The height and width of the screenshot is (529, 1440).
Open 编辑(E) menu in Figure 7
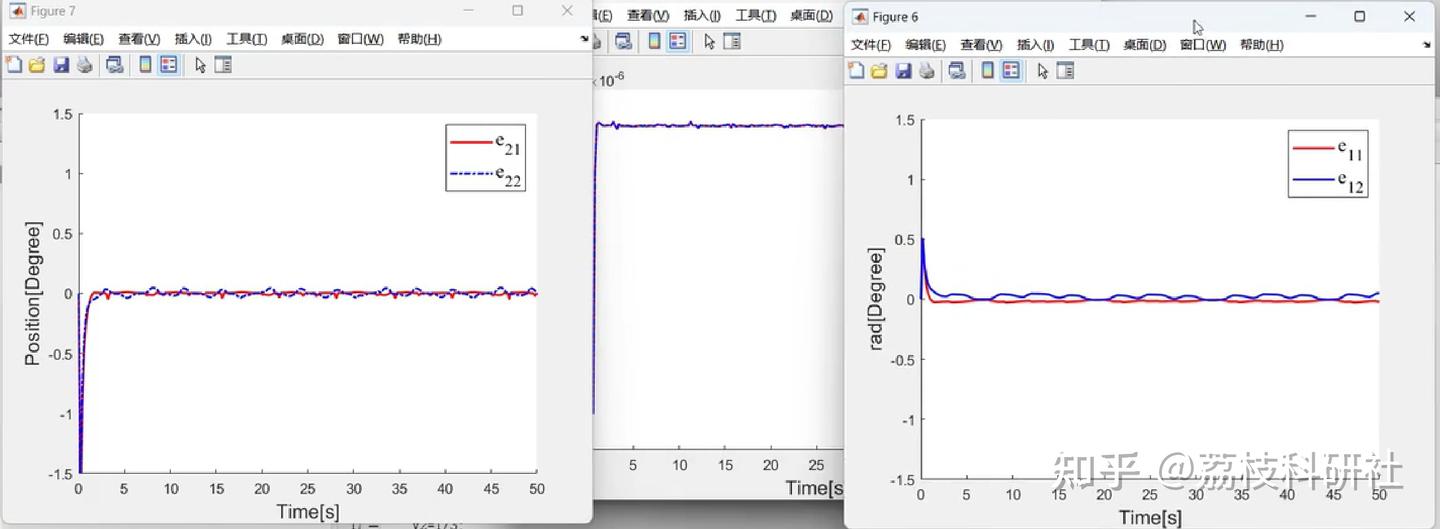pyautogui.click(x=83, y=39)
